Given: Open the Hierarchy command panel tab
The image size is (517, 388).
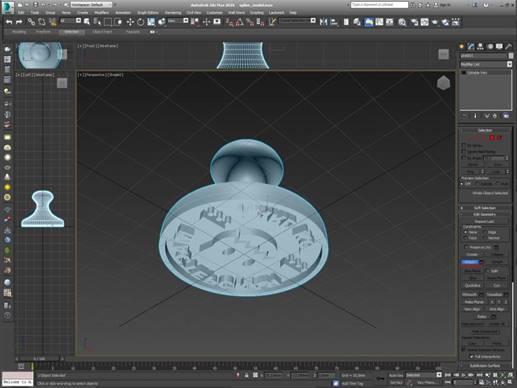Looking at the screenshot, I should (x=480, y=46).
